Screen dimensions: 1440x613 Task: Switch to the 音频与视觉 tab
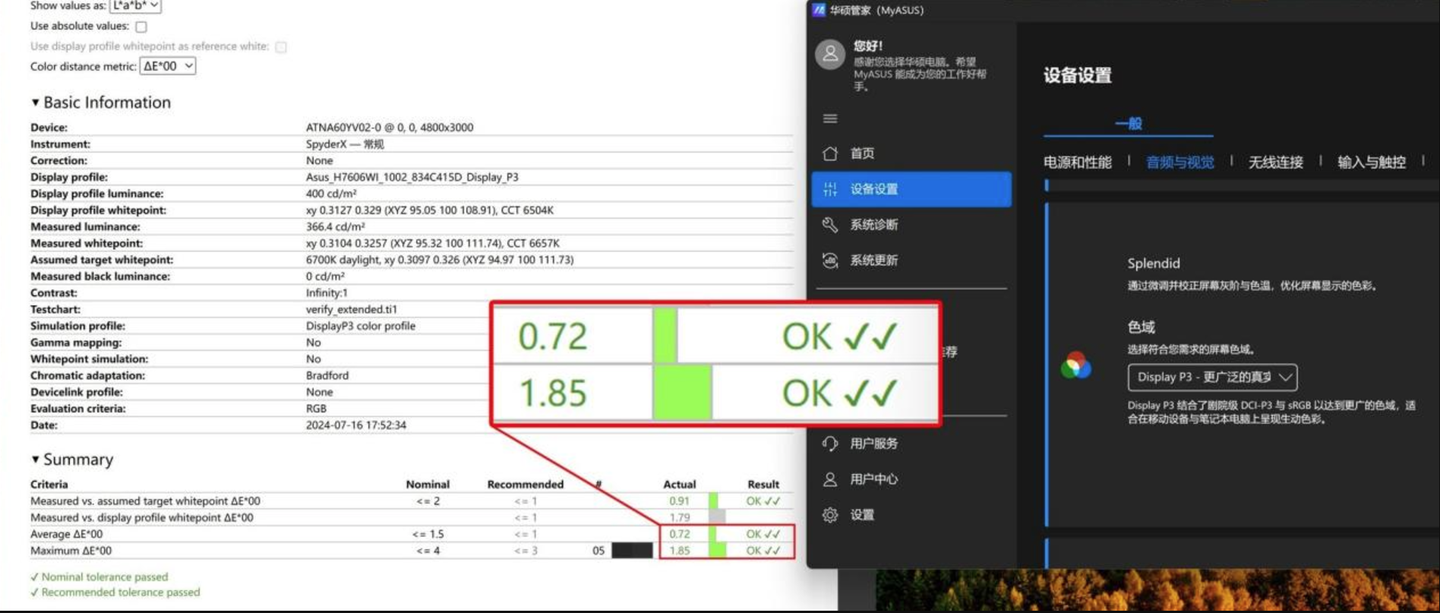click(x=1180, y=162)
